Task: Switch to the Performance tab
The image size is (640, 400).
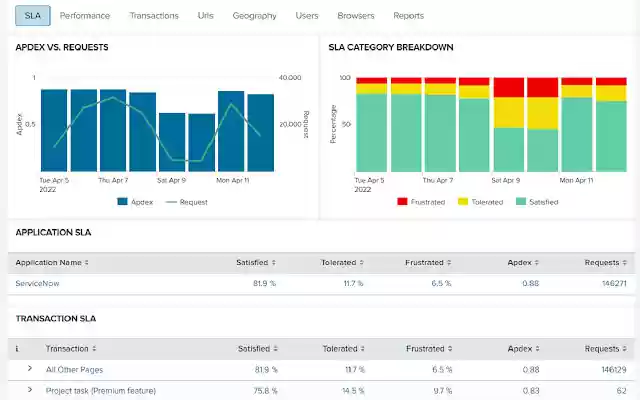Action: (85, 16)
